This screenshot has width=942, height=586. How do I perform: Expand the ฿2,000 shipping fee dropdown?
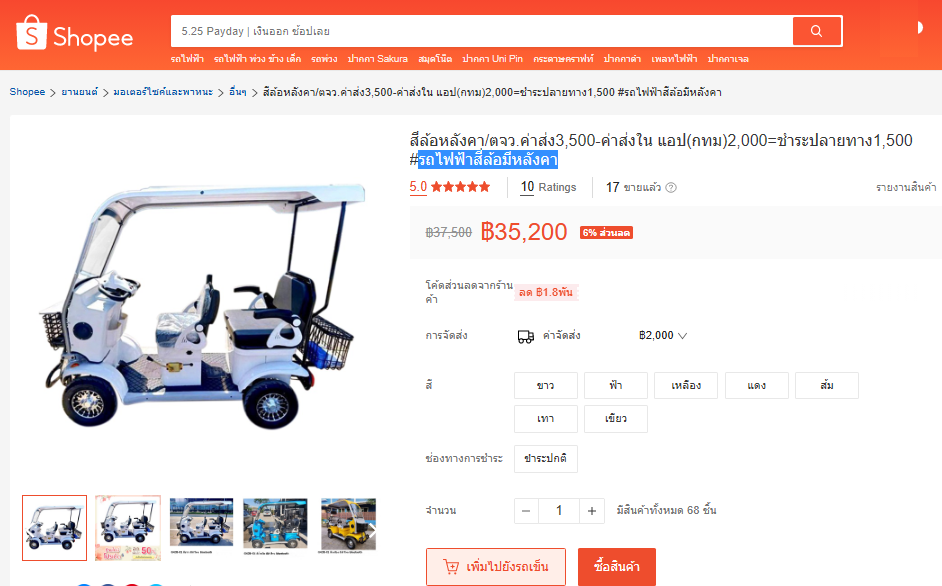(663, 335)
